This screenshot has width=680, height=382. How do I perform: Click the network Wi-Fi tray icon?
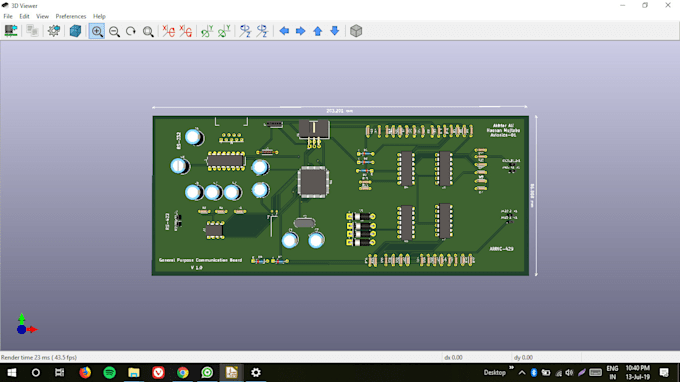point(559,373)
